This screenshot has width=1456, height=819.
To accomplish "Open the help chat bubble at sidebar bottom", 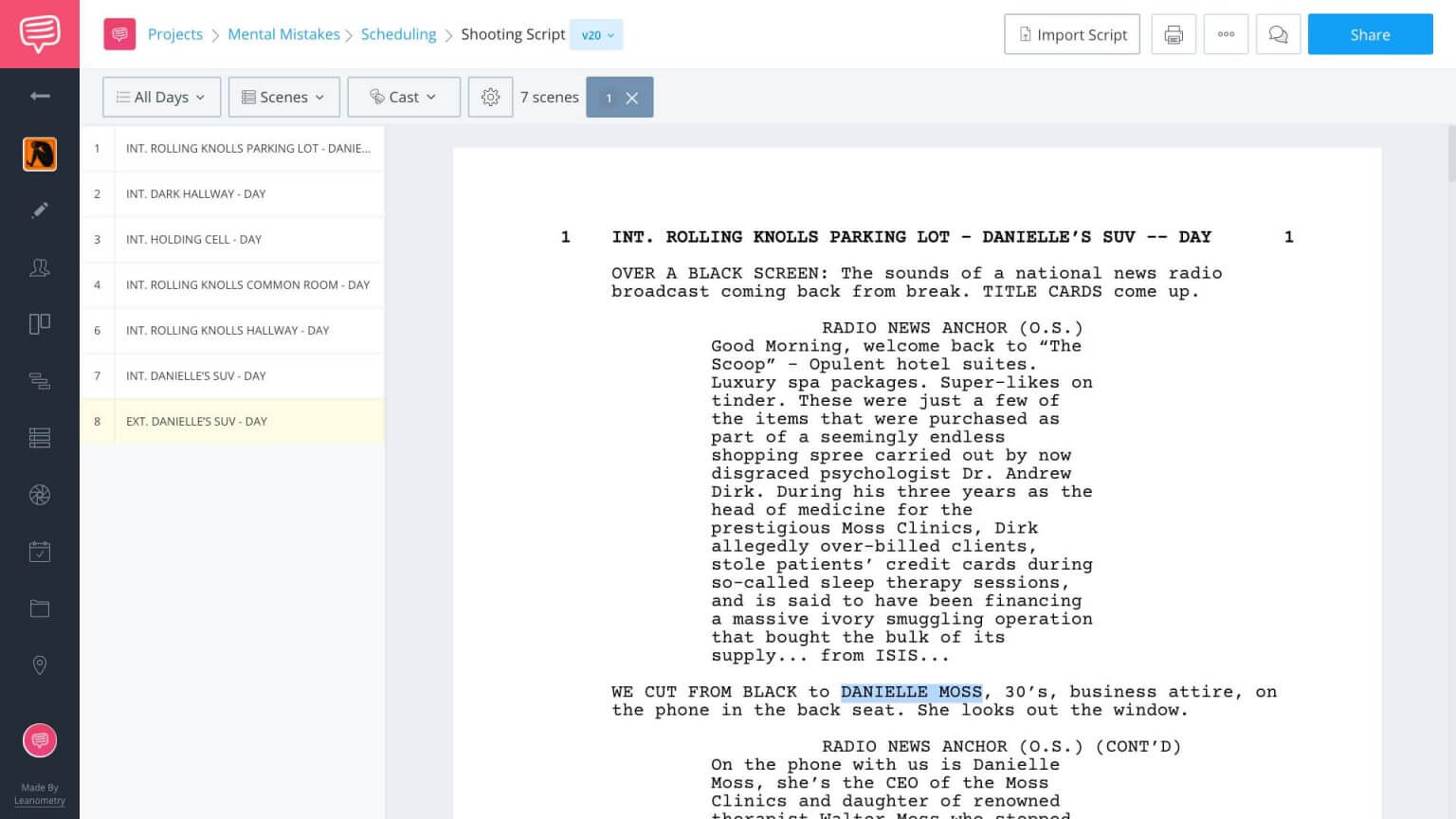I will point(39,740).
